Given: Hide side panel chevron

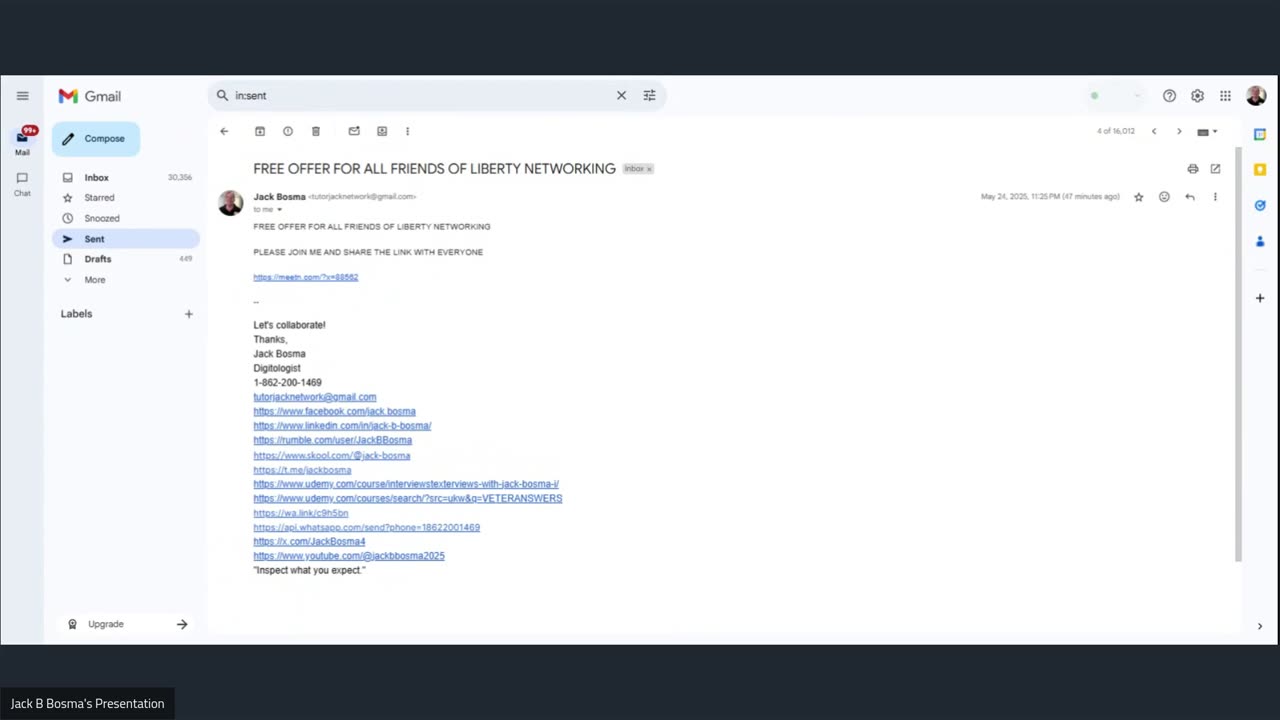Looking at the screenshot, I should 1259,626.
